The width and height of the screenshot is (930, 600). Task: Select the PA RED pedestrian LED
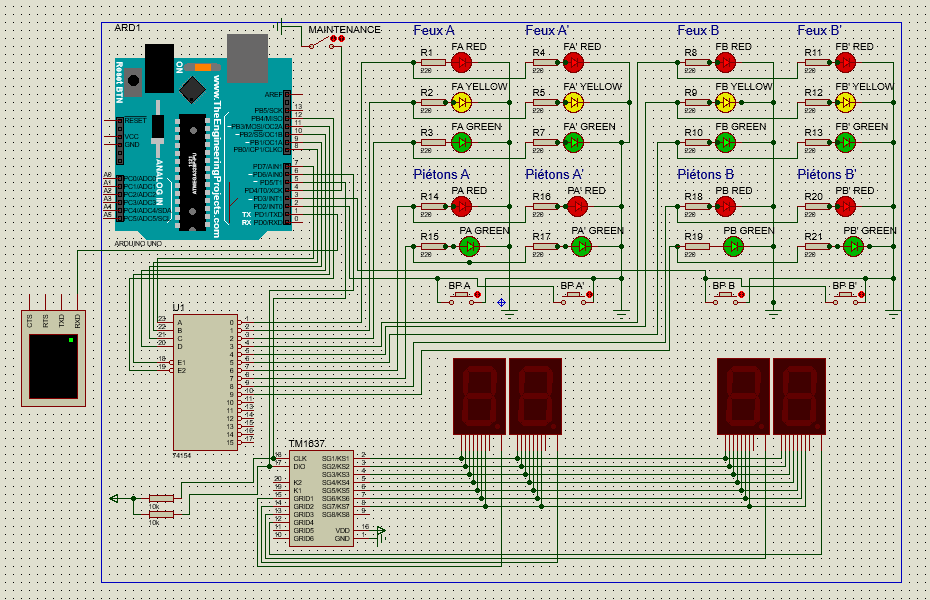click(x=461, y=206)
